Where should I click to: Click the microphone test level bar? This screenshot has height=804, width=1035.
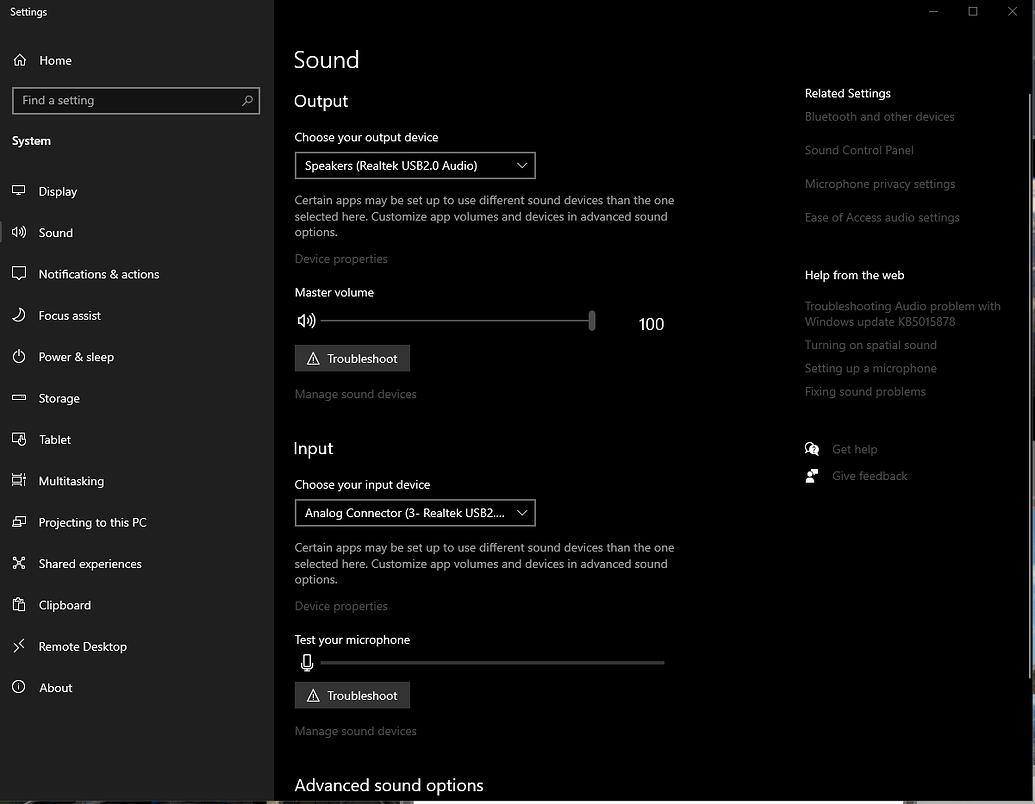(x=492, y=663)
